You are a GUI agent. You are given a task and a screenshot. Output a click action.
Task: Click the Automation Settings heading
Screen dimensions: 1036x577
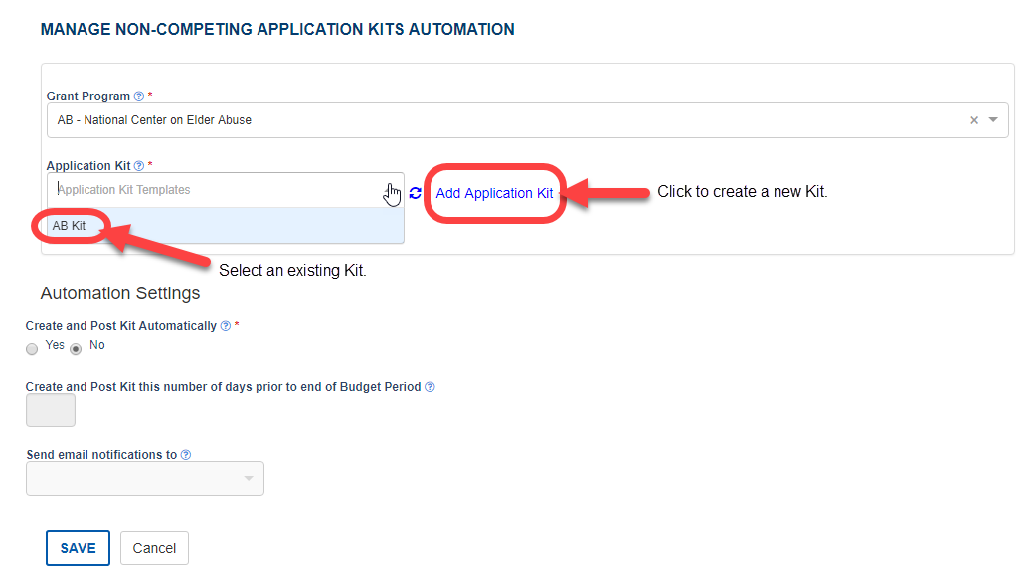(120, 293)
